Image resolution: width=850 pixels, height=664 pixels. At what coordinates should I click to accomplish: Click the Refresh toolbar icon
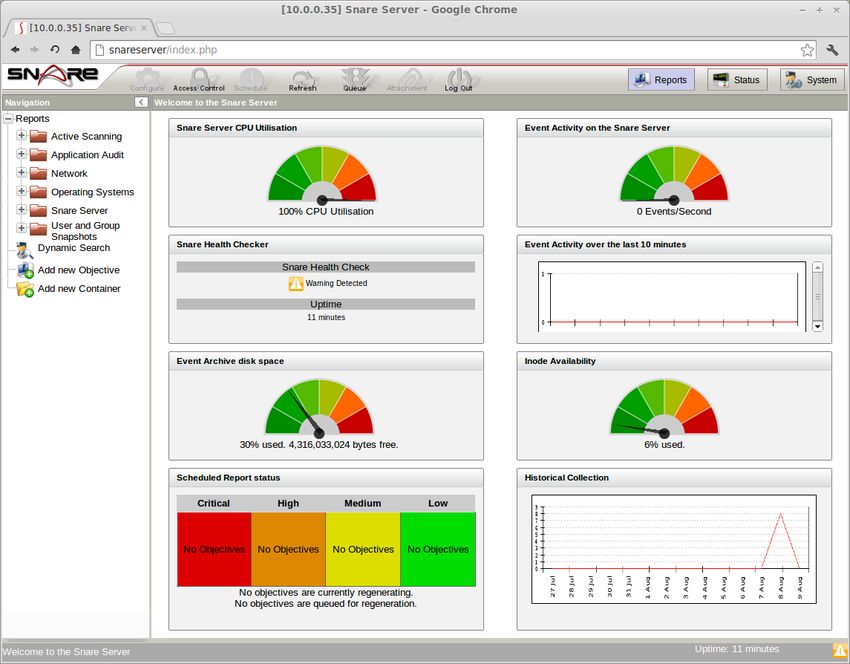(302, 80)
